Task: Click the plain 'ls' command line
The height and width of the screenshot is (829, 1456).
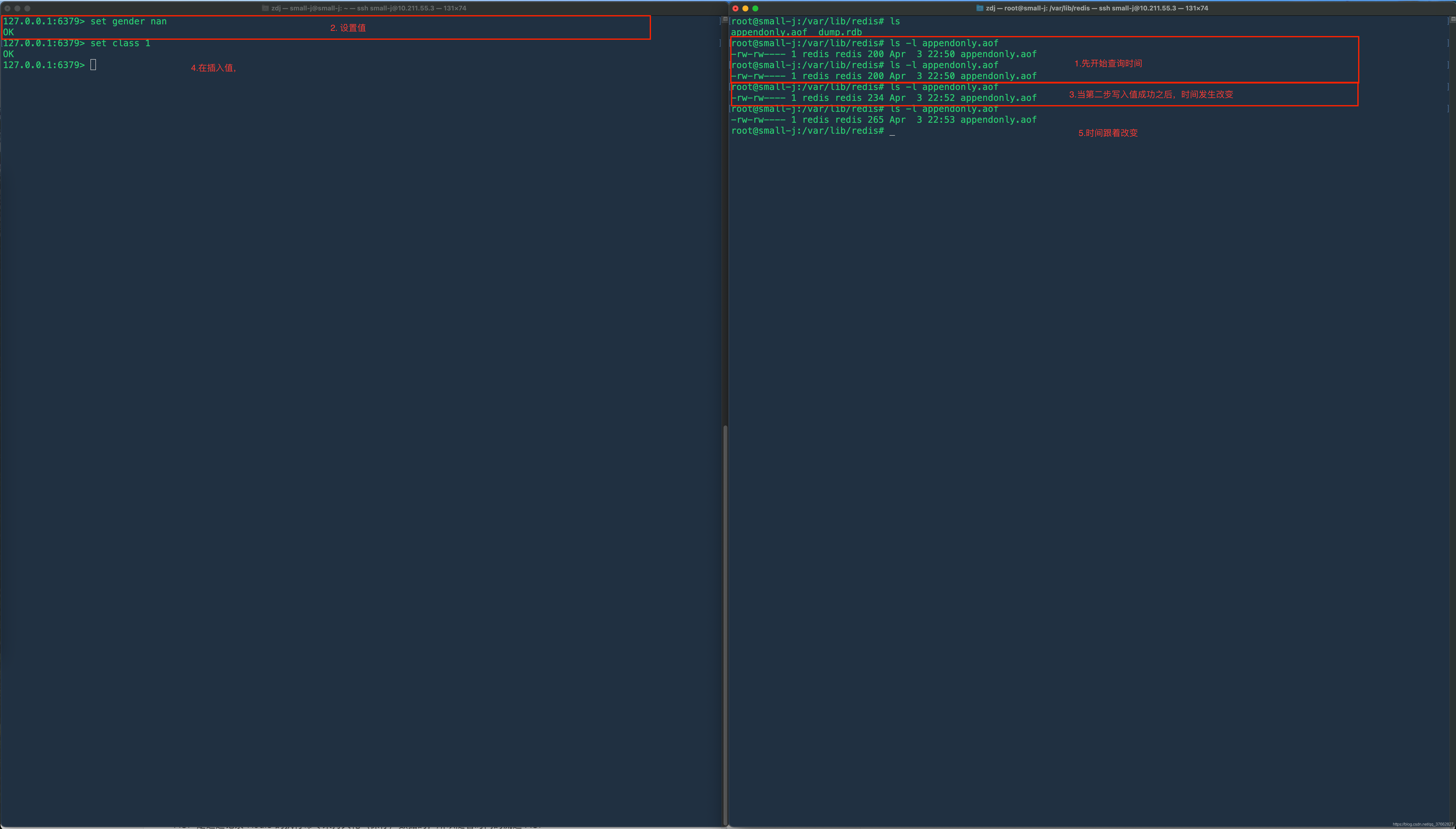Action: pyautogui.click(x=816, y=22)
